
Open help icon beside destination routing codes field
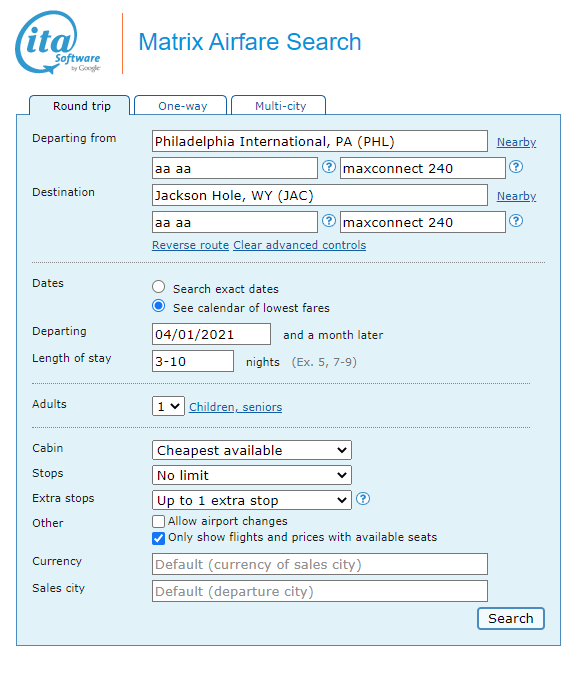click(328, 221)
